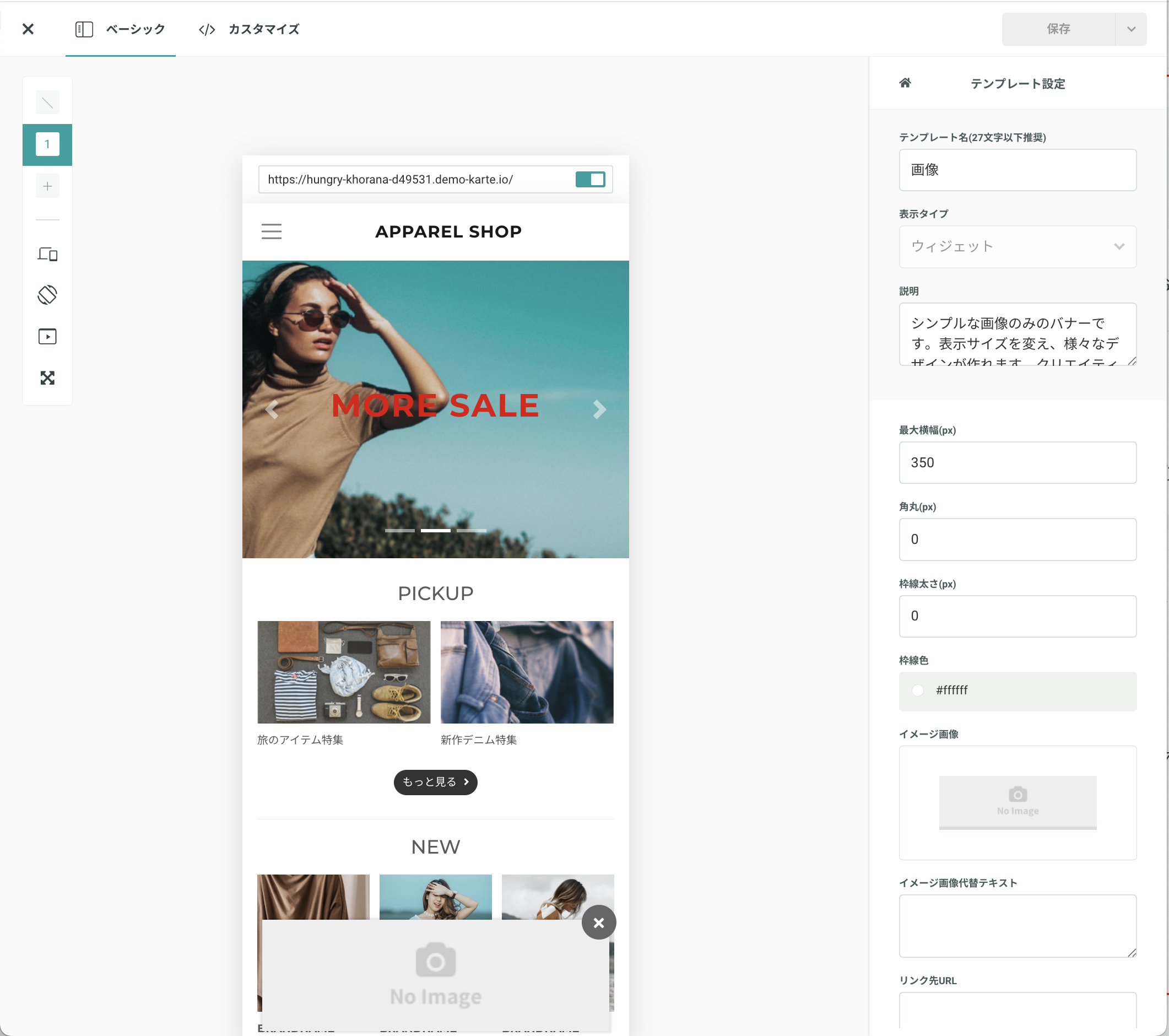The width and height of the screenshot is (1169, 1036).
Task: Add a new state with plus icon
Action: pos(47,186)
